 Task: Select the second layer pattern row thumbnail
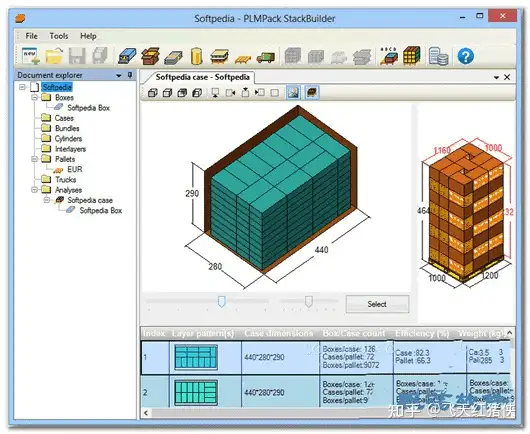coord(196,392)
